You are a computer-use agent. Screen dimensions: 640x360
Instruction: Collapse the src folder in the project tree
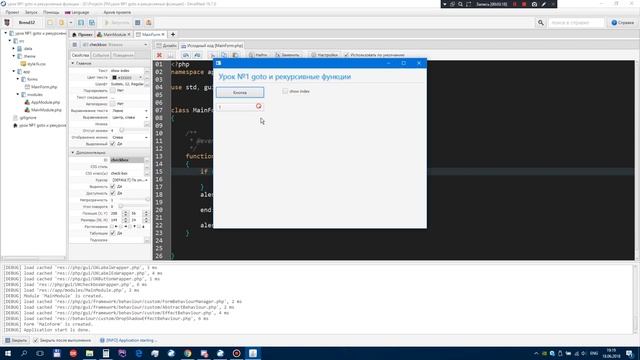[x=10, y=41]
